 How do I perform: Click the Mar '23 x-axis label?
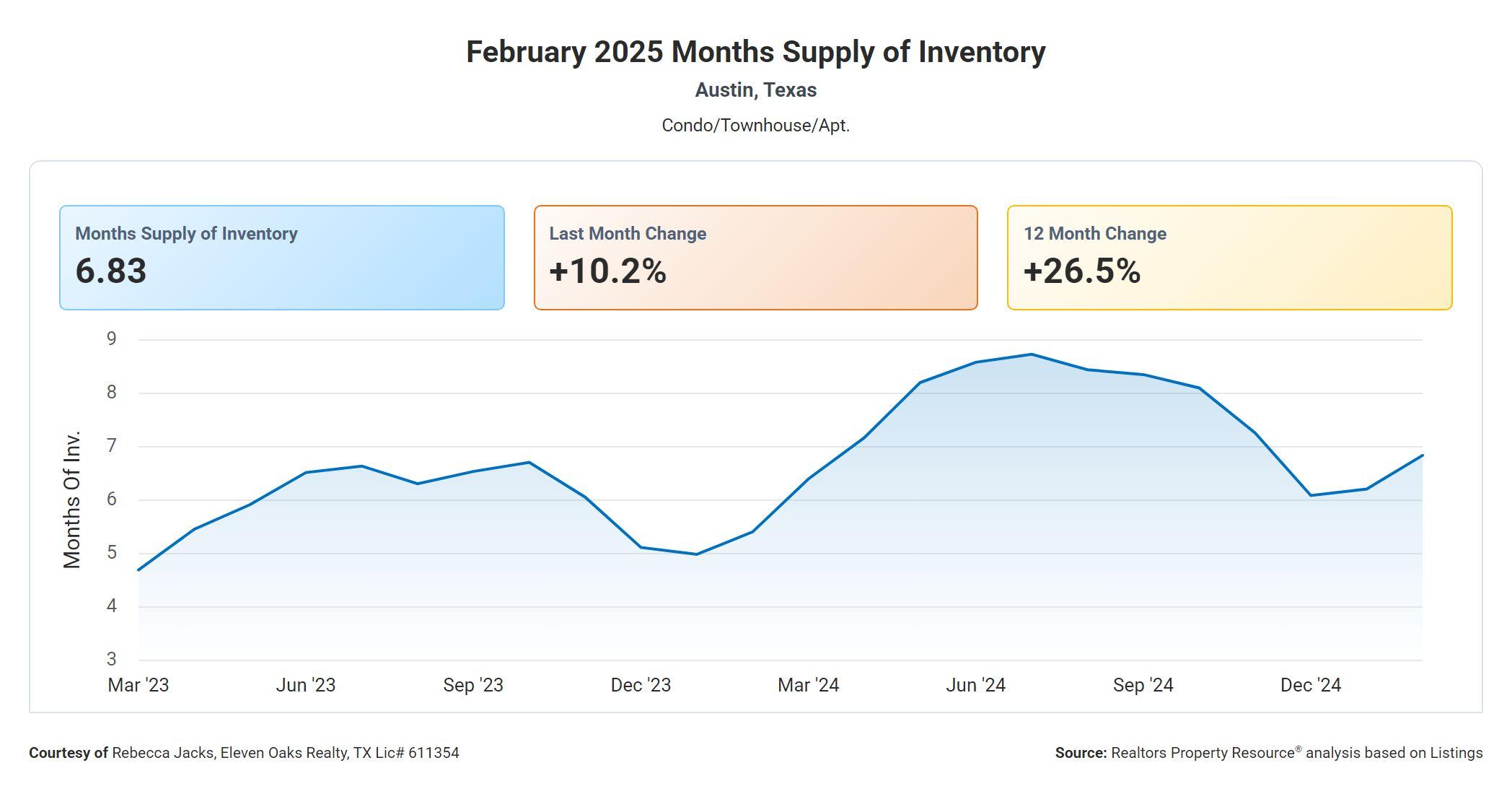[x=139, y=685]
